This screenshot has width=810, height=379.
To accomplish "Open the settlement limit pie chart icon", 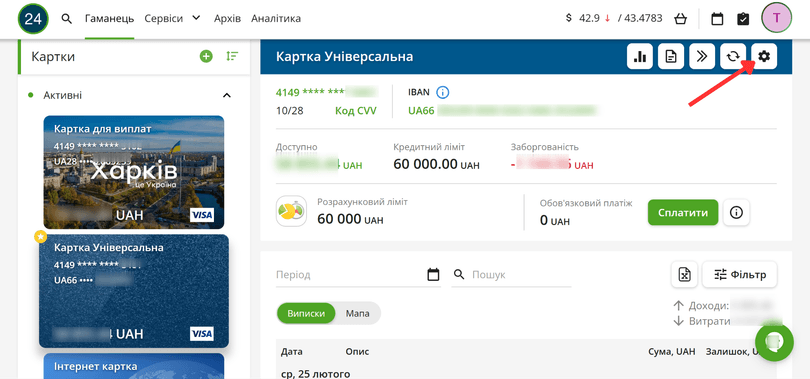I will tap(291, 211).
